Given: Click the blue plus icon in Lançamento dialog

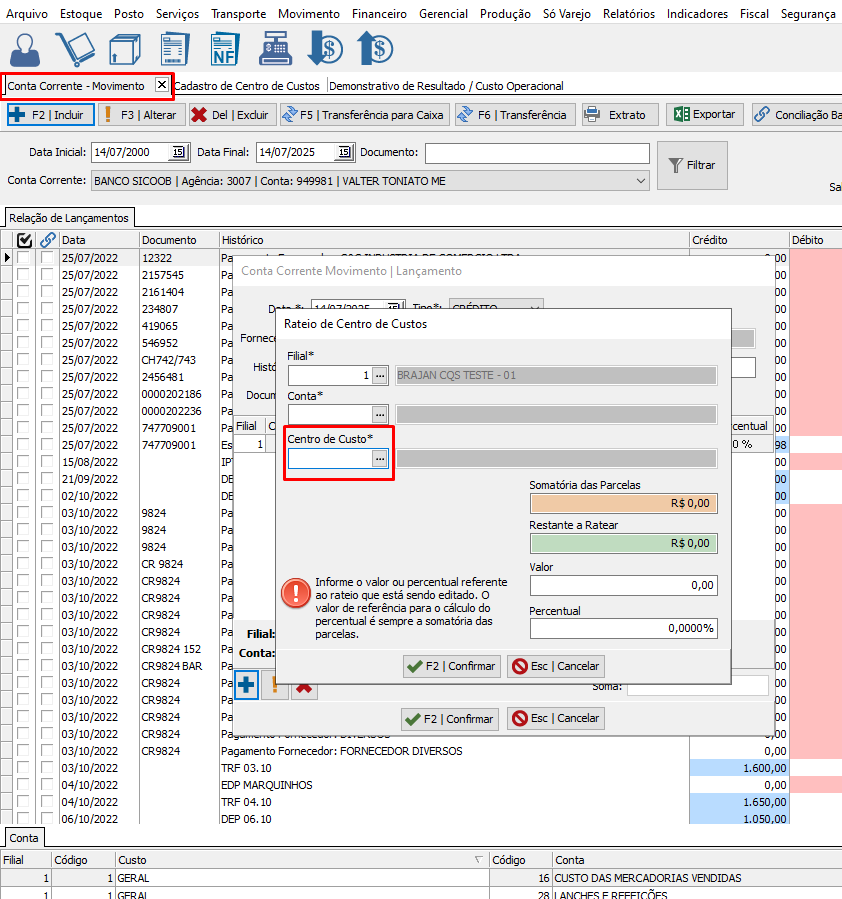Looking at the screenshot, I should pos(246,686).
